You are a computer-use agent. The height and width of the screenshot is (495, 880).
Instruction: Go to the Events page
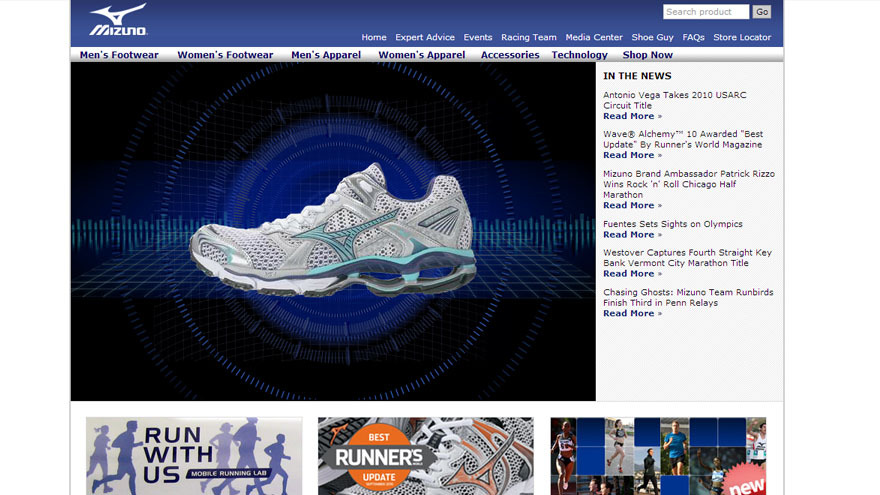tap(478, 37)
